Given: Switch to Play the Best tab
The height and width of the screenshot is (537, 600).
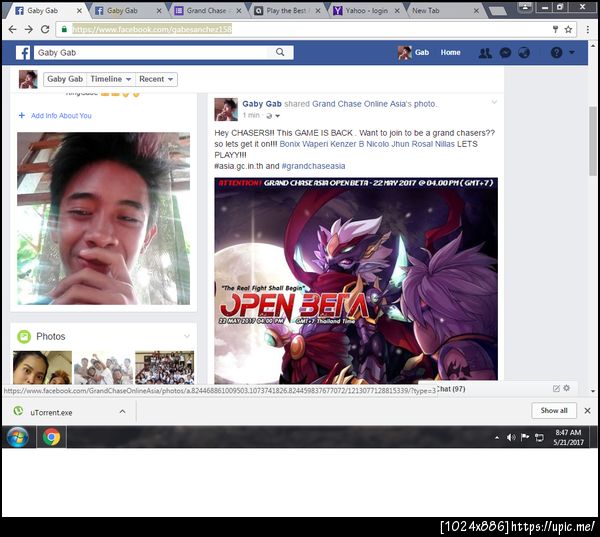Looking at the screenshot, I should point(286,11).
